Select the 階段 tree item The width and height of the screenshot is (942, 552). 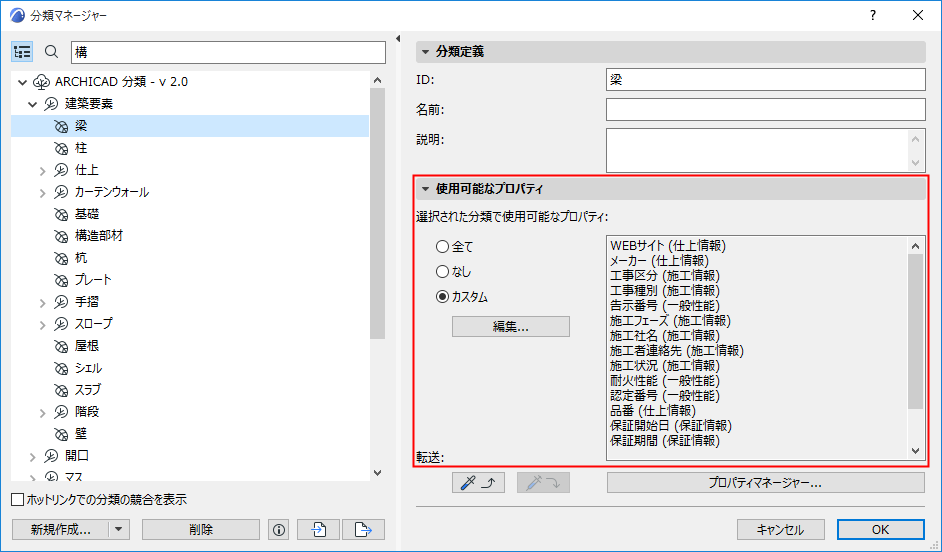[87, 412]
